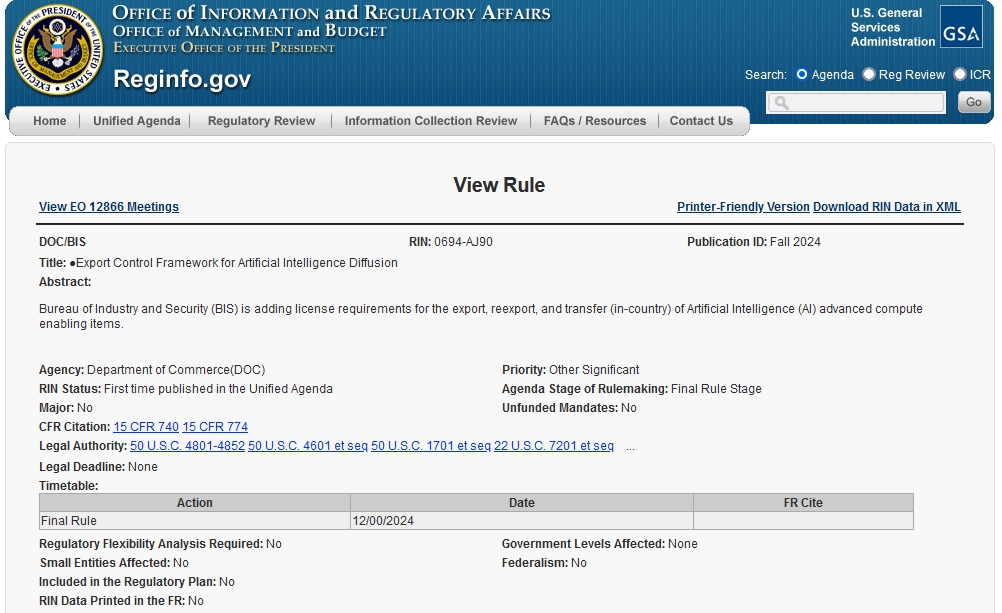Screen dimensions: 1002x613
Task: Open the 15 CFR 740 citation link
Action: point(146,426)
